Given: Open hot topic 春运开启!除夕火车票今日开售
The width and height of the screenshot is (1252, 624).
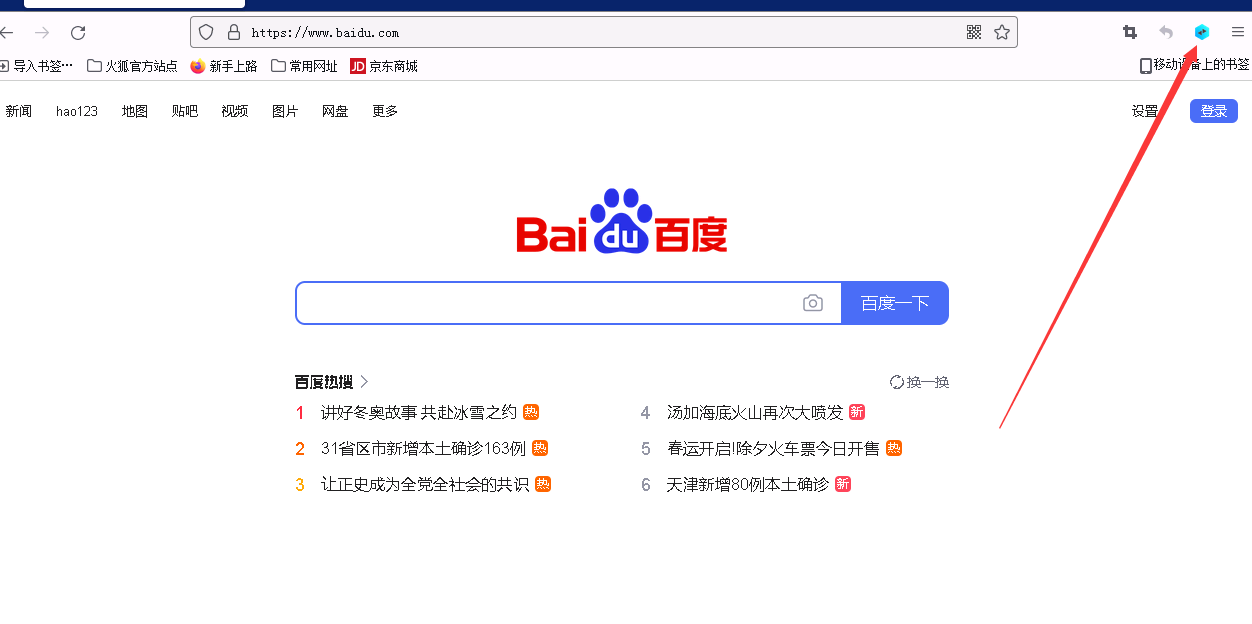Looking at the screenshot, I should point(773,448).
